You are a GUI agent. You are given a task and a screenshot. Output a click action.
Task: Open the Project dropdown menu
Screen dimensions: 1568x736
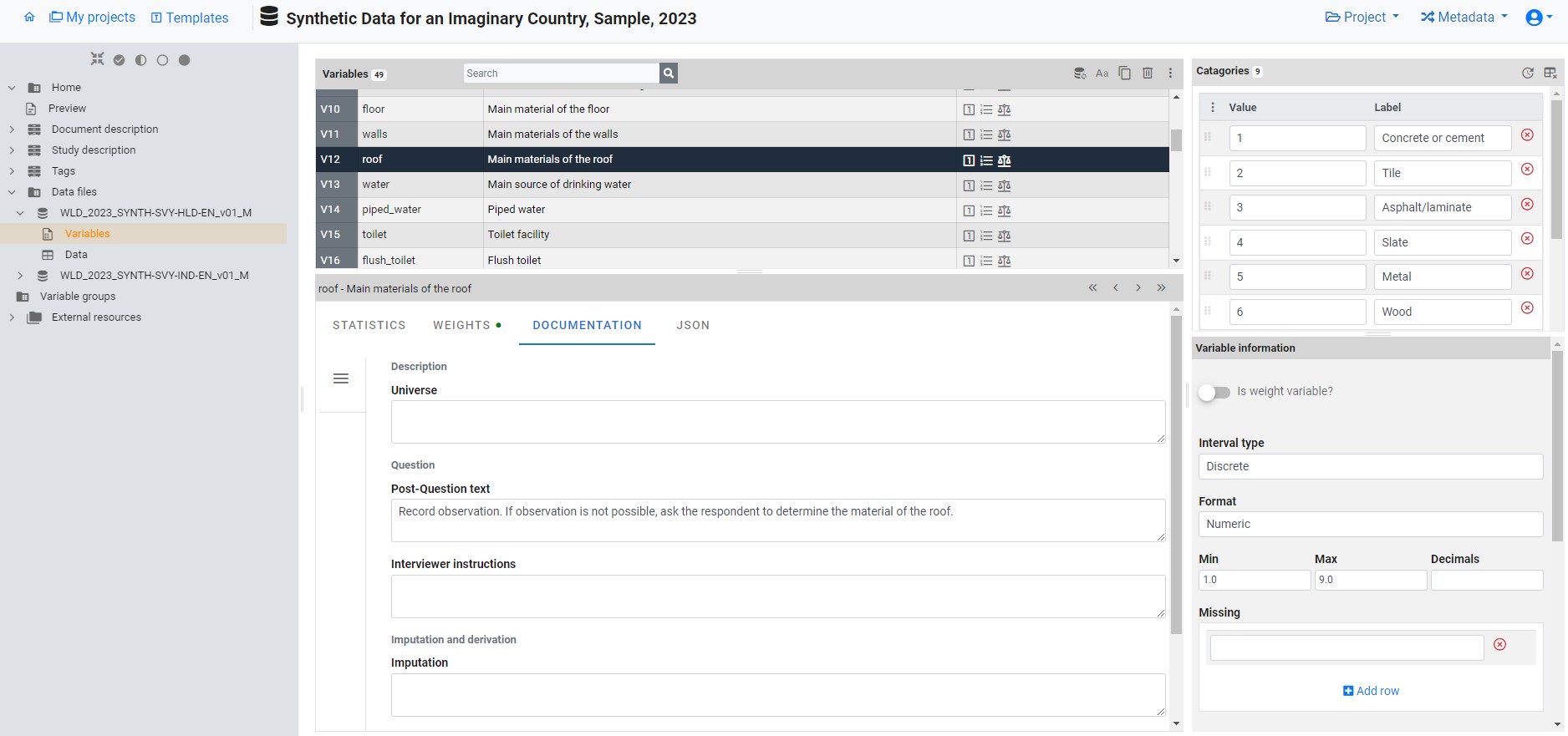click(1362, 18)
